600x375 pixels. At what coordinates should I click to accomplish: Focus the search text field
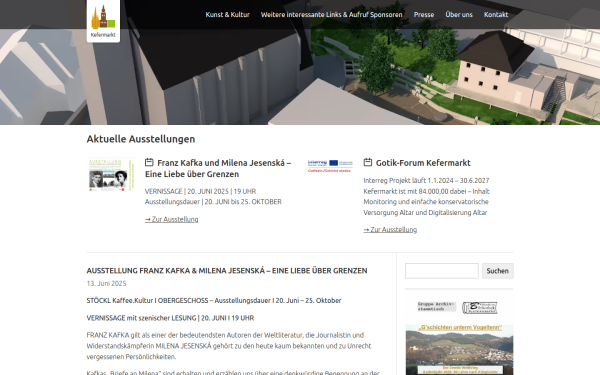[442, 271]
